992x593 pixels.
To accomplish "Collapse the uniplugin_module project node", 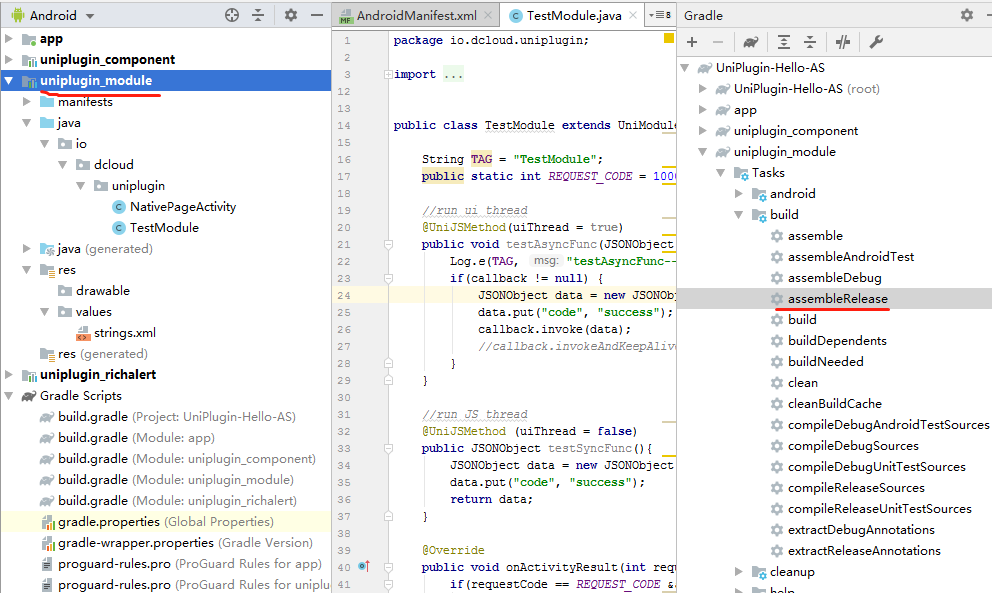I will (x=9, y=80).
